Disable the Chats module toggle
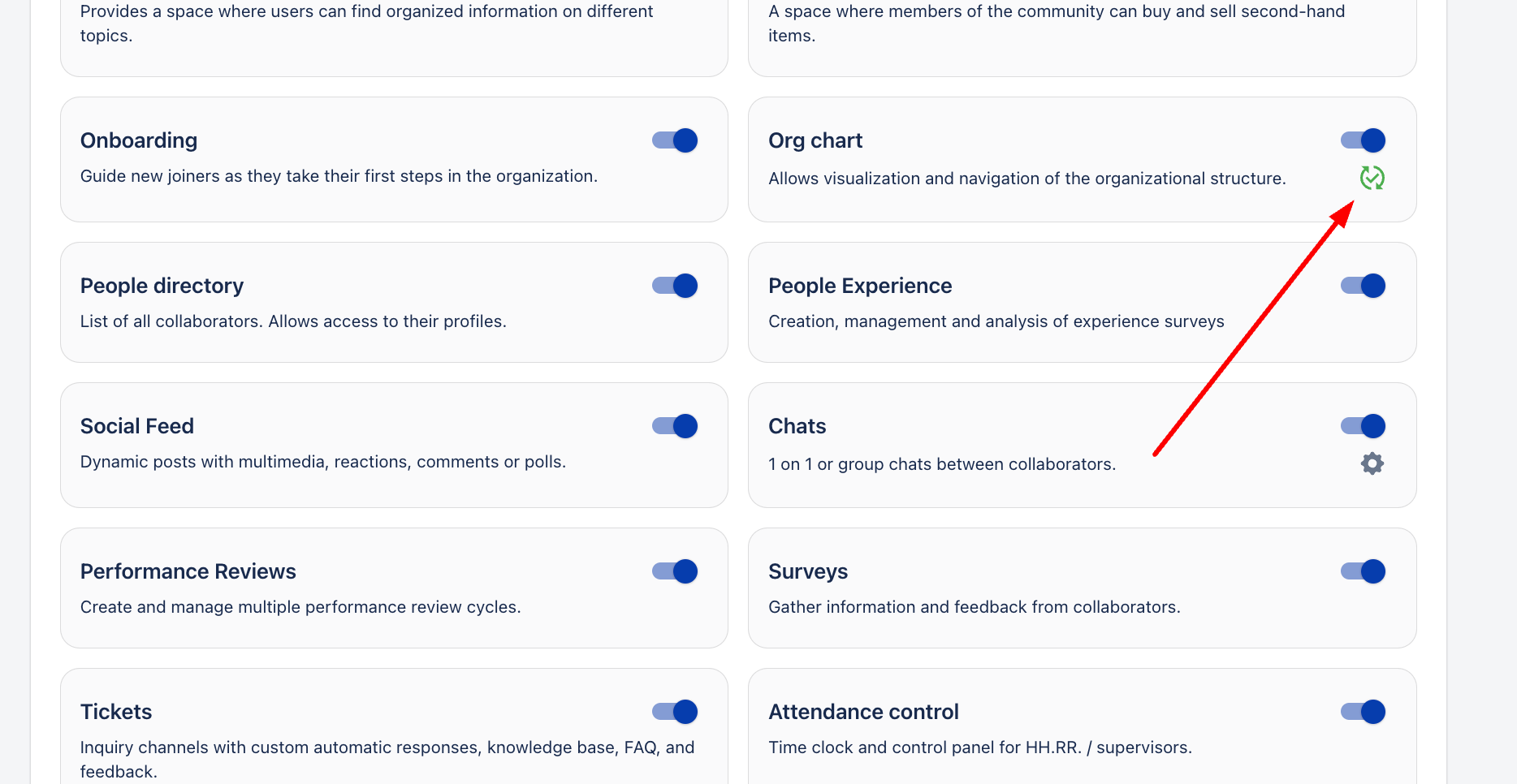The width and height of the screenshot is (1517, 784). (x=1363, y=426)
